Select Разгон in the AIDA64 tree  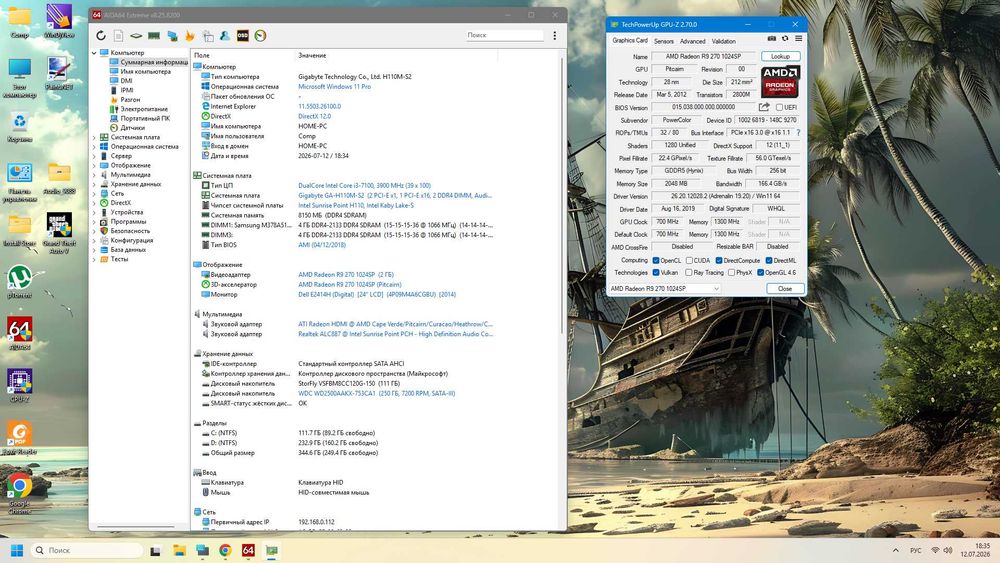pyautogui.click(x=130, y=99)
